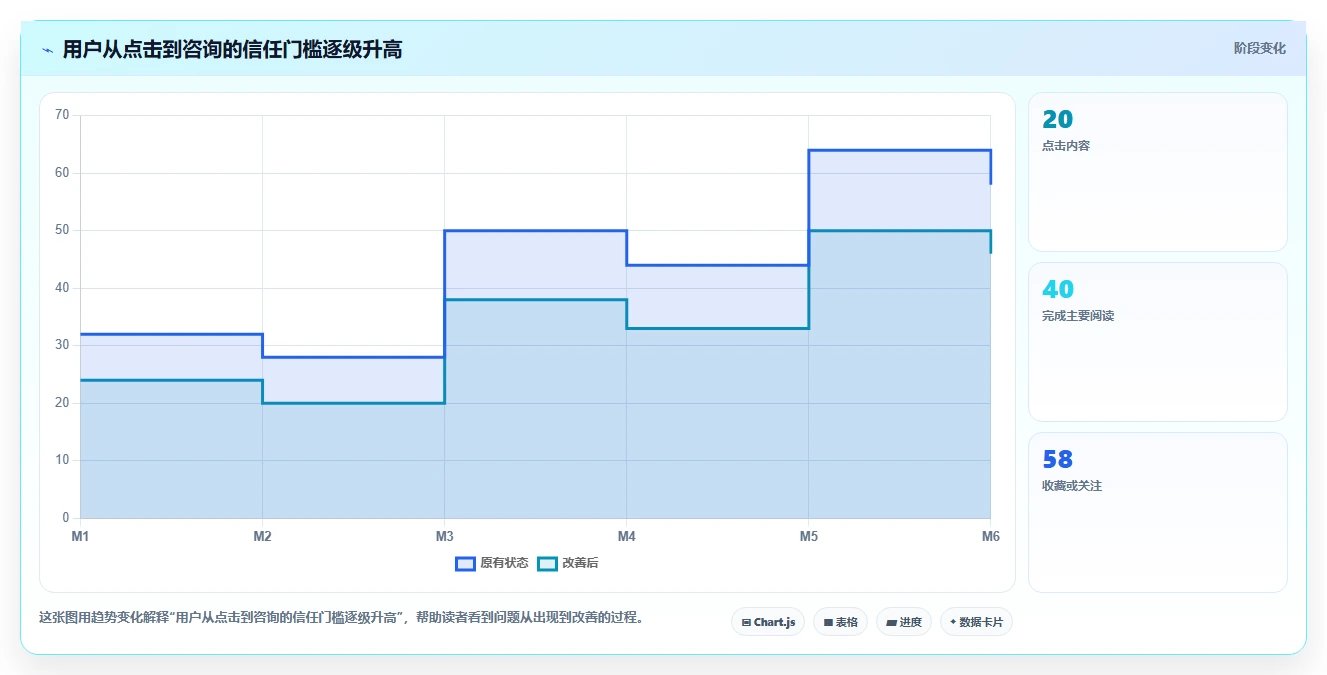1327x675 pixels.
Task: Click the number 58 in the stat card
Action: (1057, 459)
